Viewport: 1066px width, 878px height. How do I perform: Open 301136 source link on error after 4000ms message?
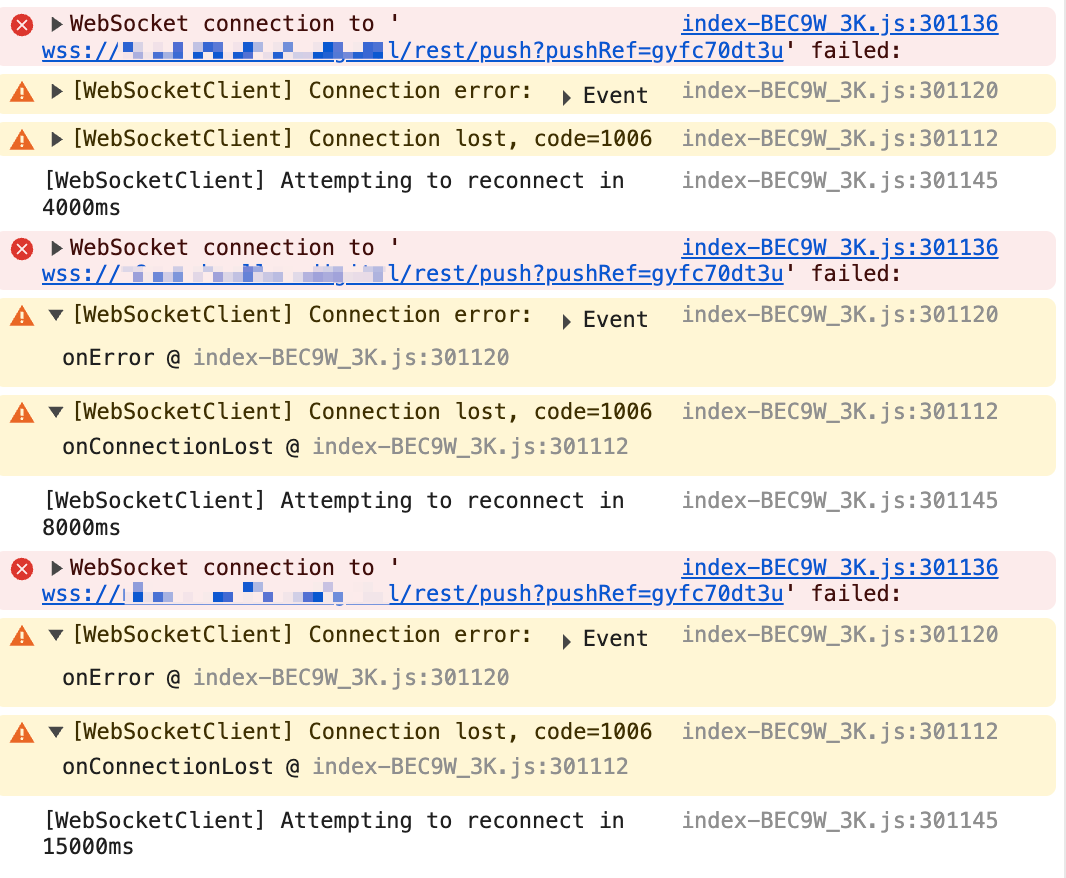pyautogui.click(x=840, y=248)
